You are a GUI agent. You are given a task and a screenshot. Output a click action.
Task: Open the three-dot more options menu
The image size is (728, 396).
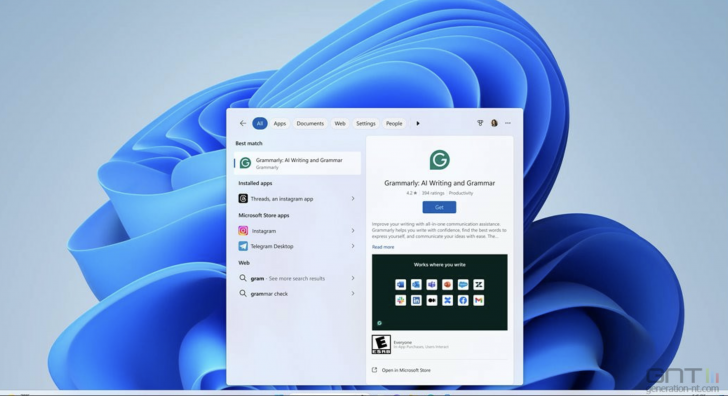pos(508,123)
